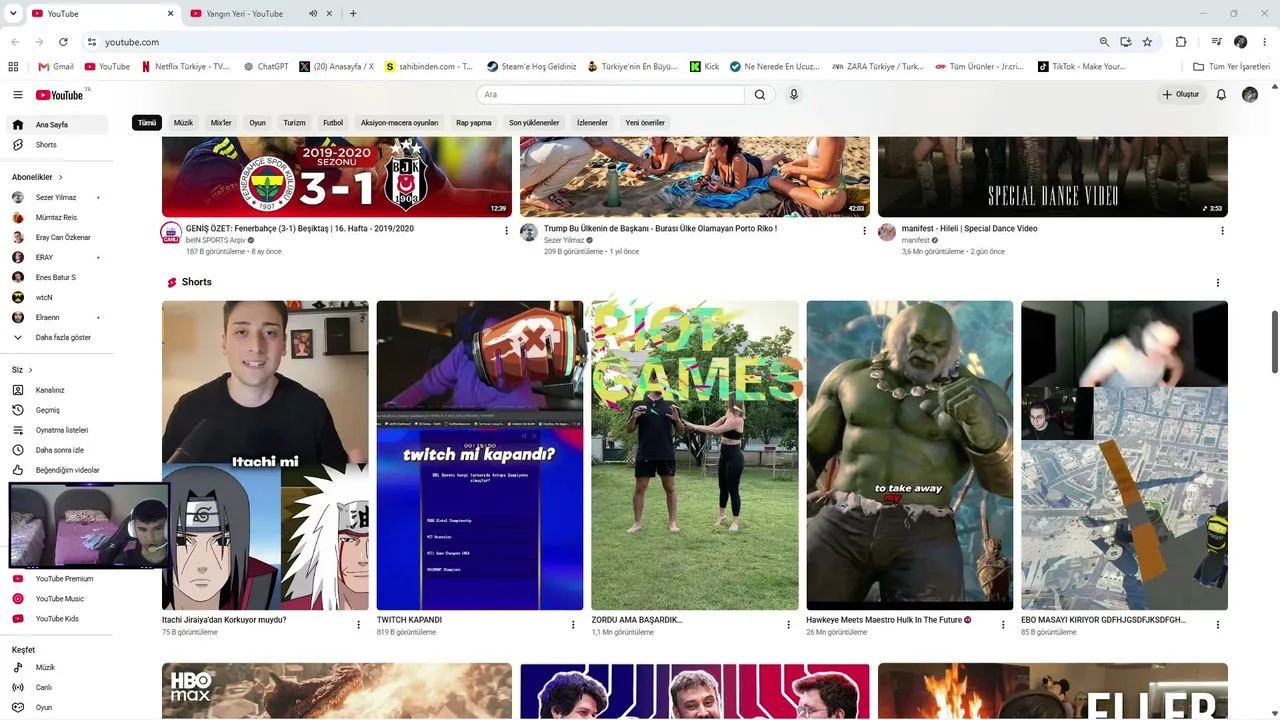Viewport: 1280px width, 720px height.
Task: Click the YouTube search input field
Action: coord(610,95)
